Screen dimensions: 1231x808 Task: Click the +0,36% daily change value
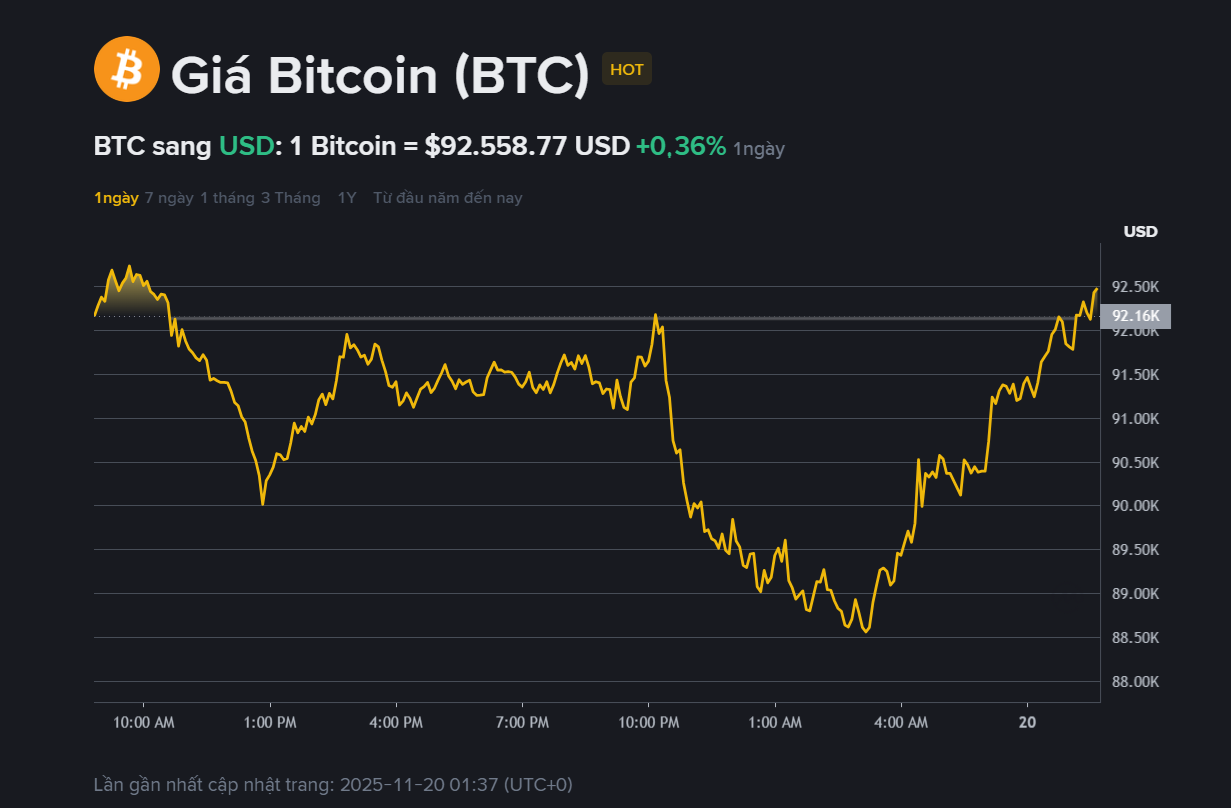point(681,146)
